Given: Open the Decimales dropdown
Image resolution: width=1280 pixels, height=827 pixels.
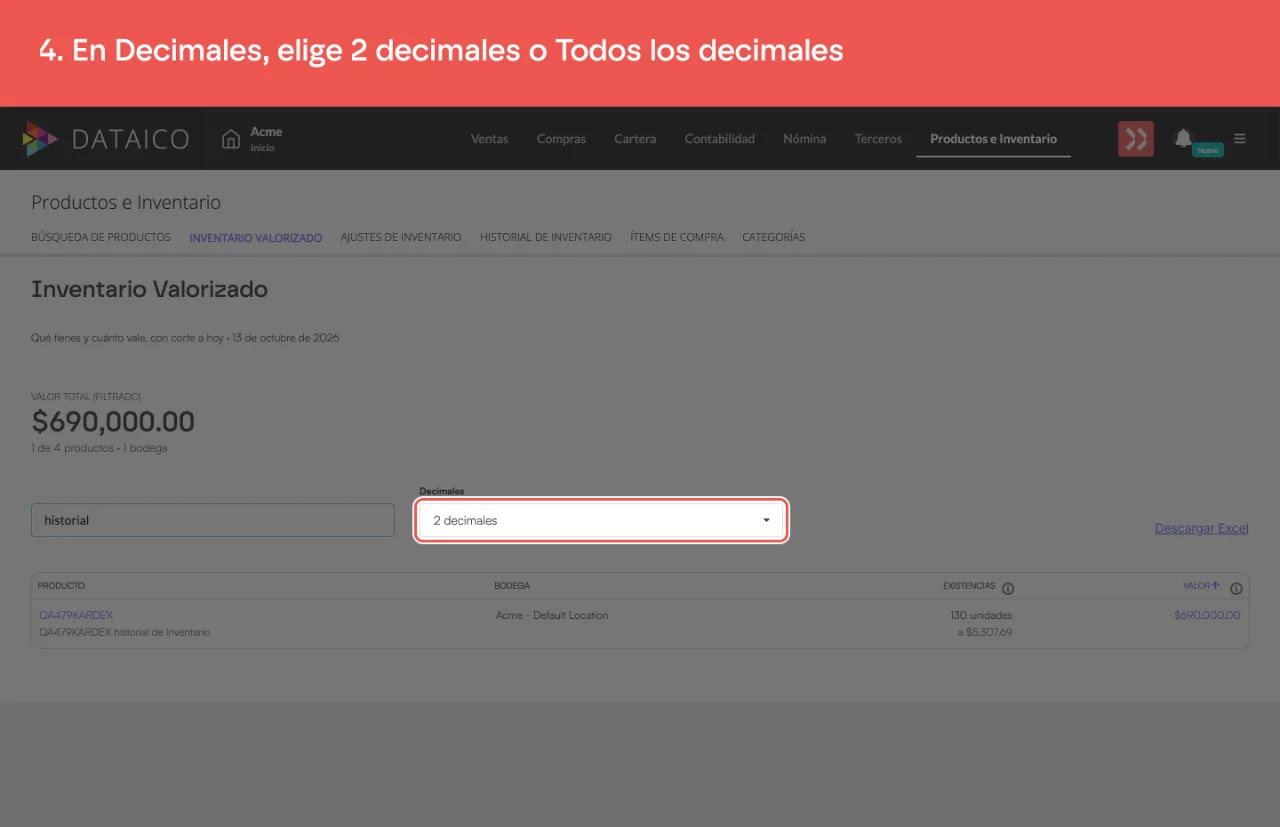Looking at the screenshot, I should tap(601, 520).
